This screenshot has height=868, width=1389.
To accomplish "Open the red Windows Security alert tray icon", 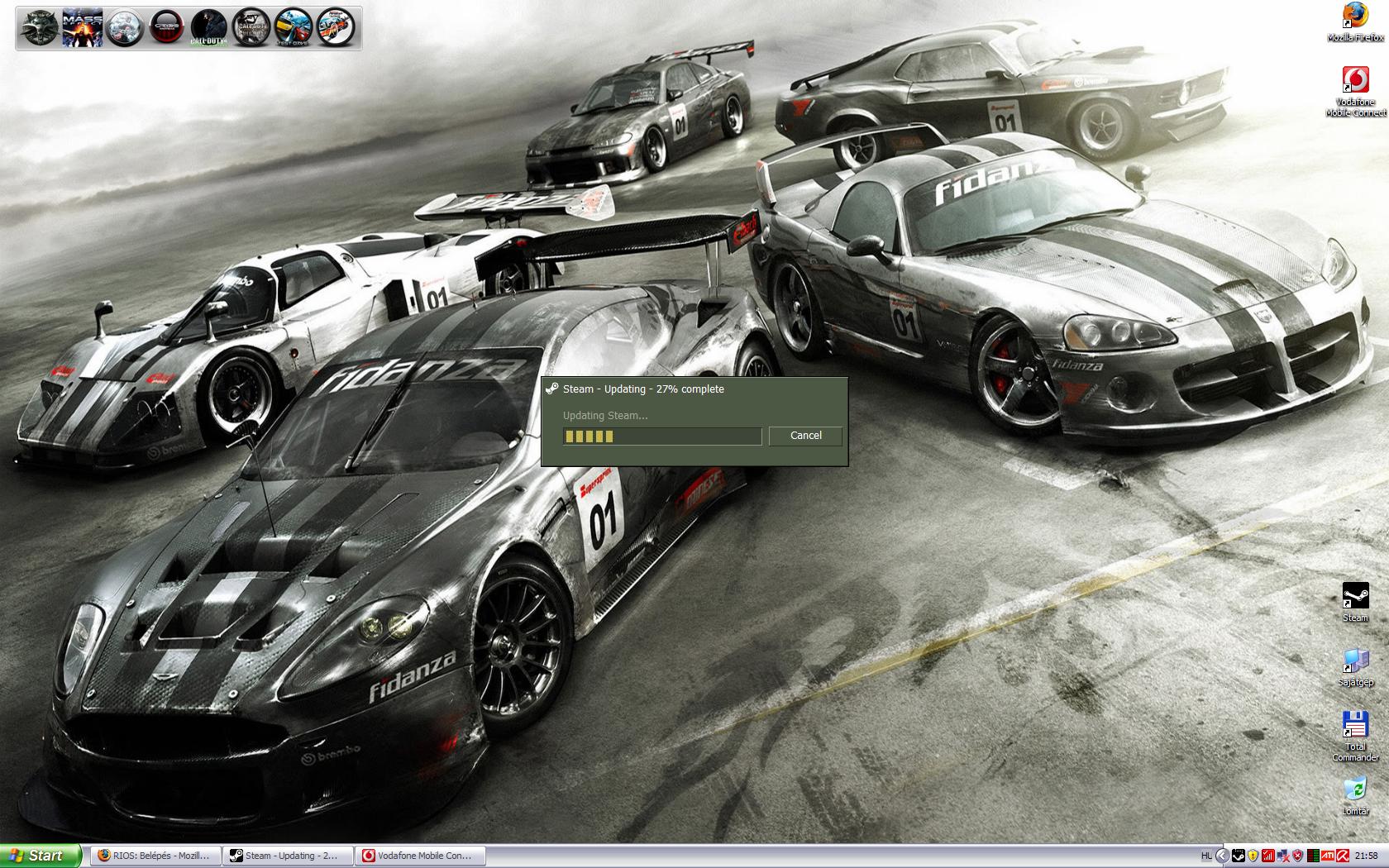I will click(1297, 856).
